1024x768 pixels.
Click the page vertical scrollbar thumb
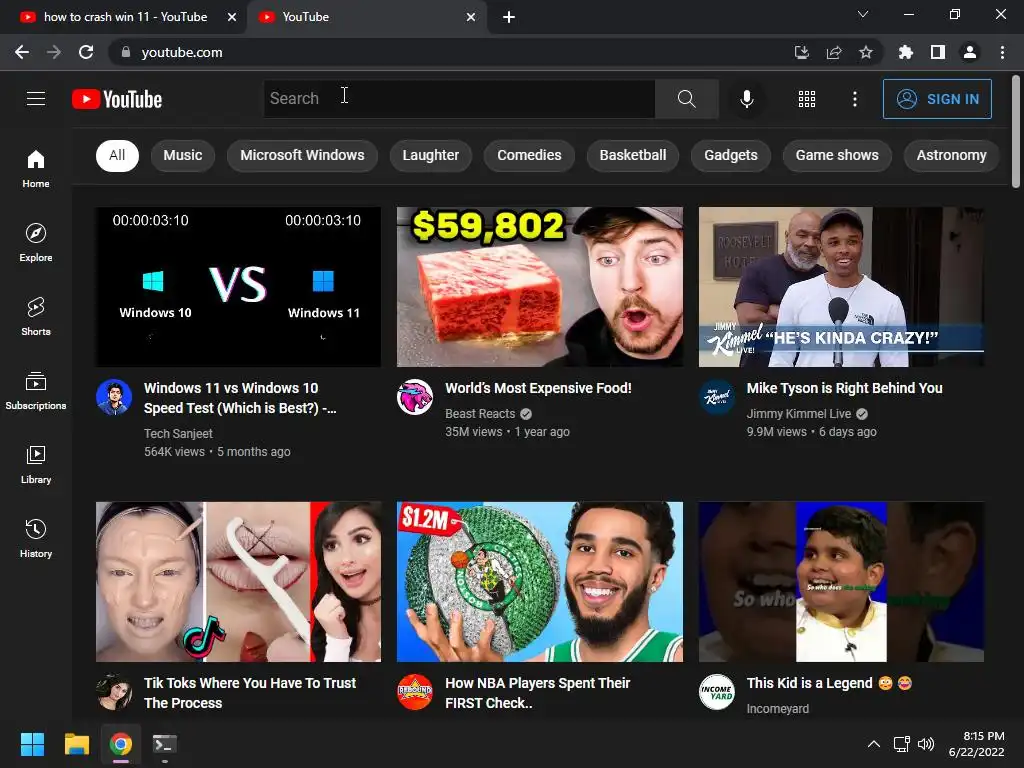point(1016,131)
